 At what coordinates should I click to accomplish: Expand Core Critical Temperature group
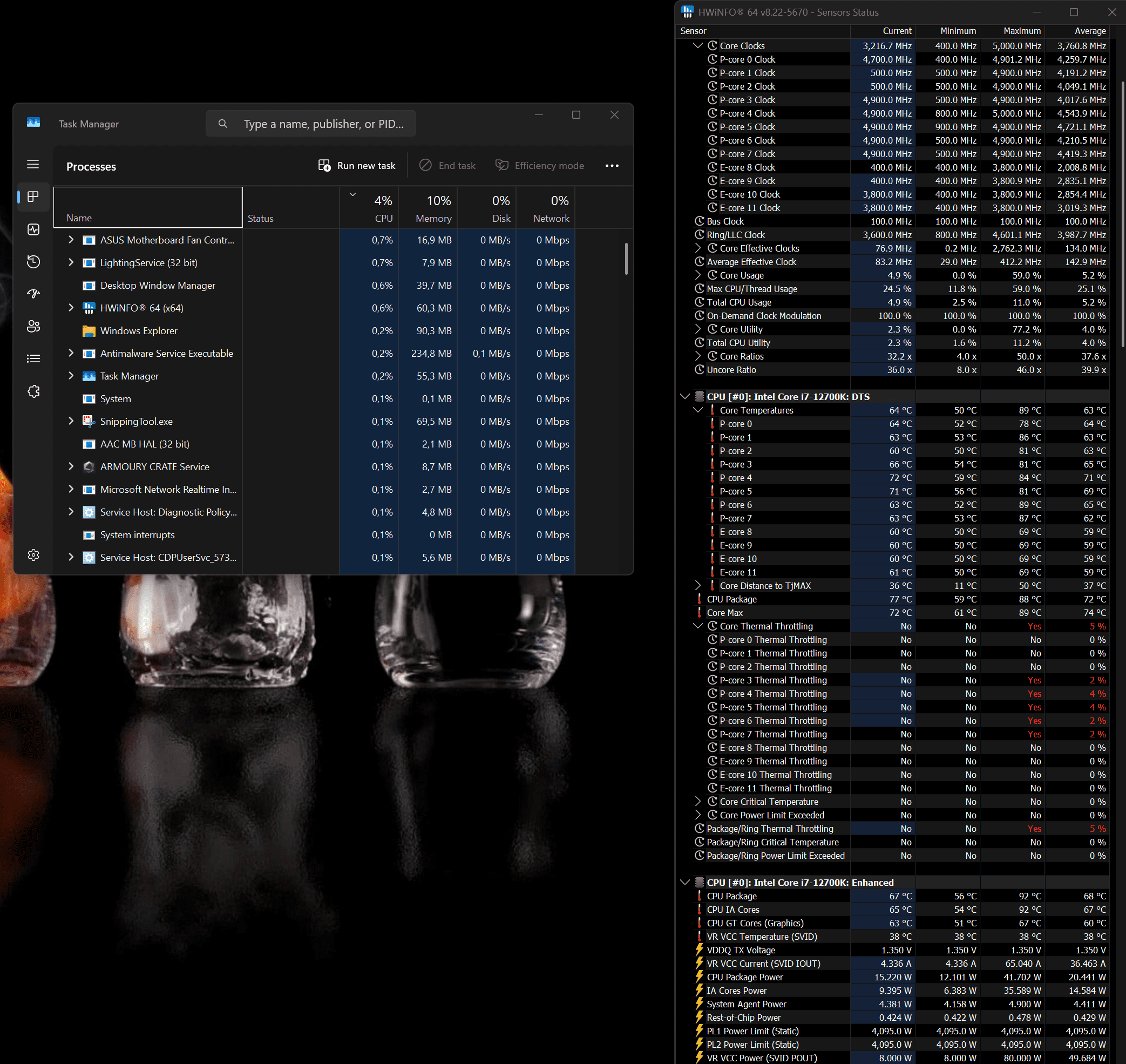(x=698, y=802)
